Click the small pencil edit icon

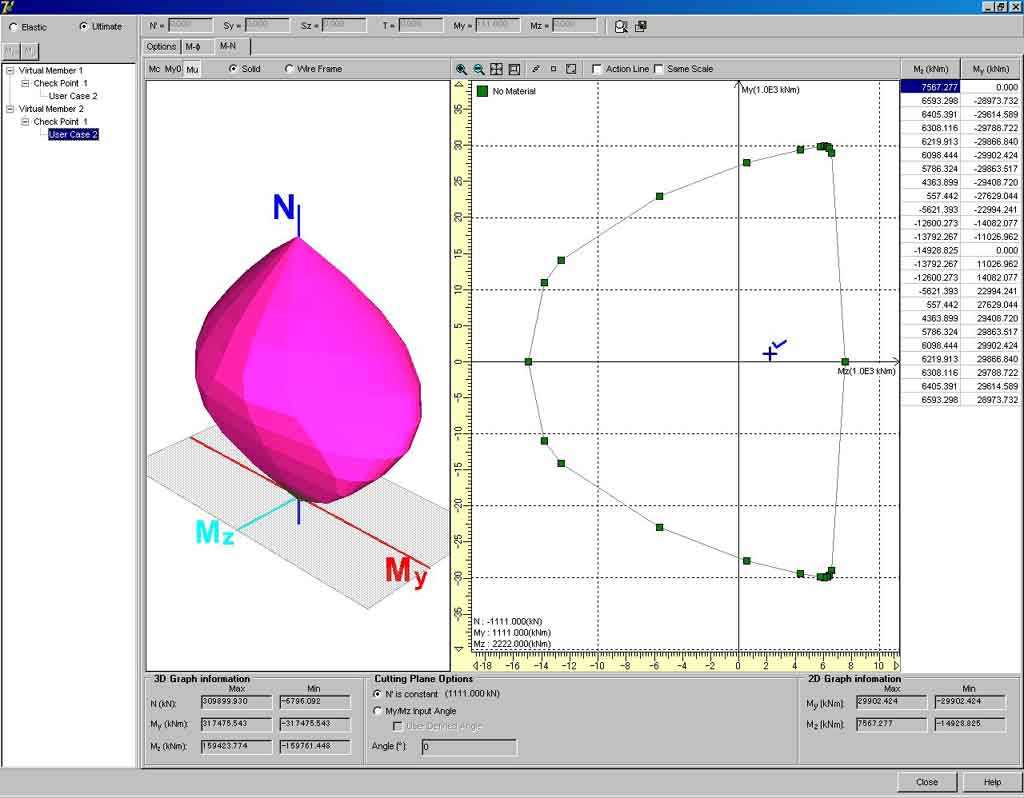(x=535, y=69)
